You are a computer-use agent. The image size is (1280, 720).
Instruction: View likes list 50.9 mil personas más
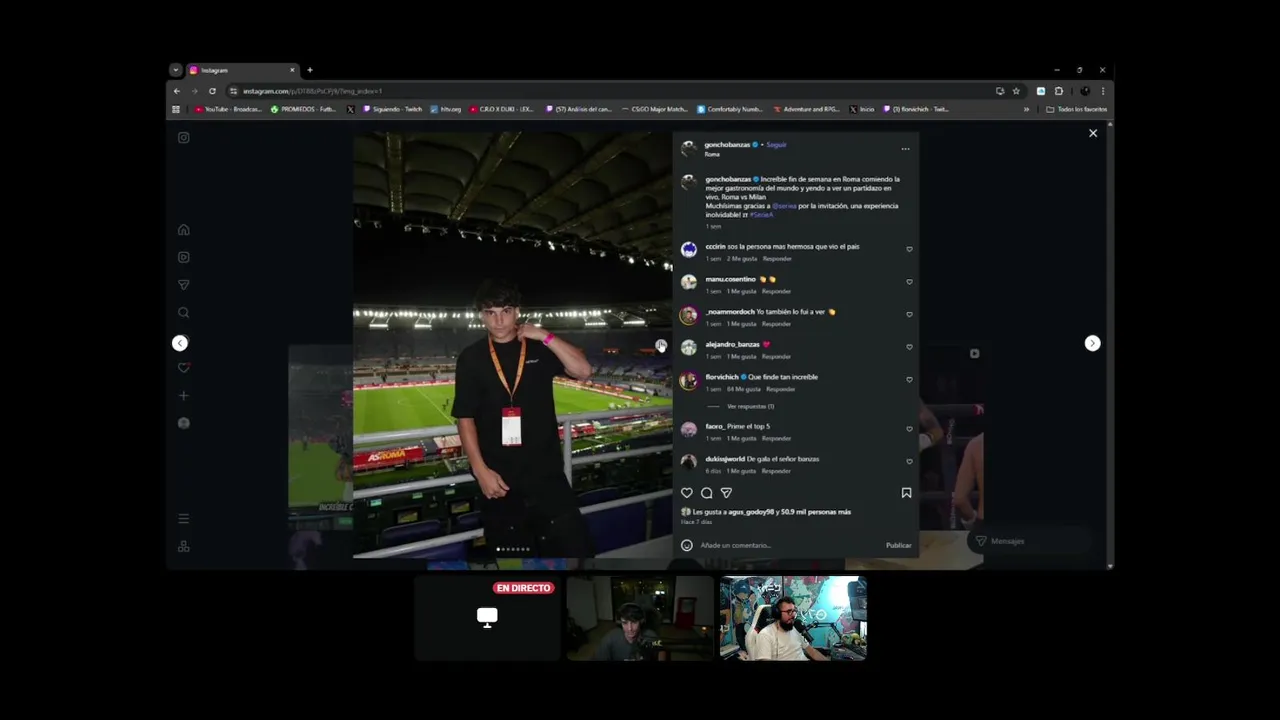pyautogui.click(x=816, y=512)
